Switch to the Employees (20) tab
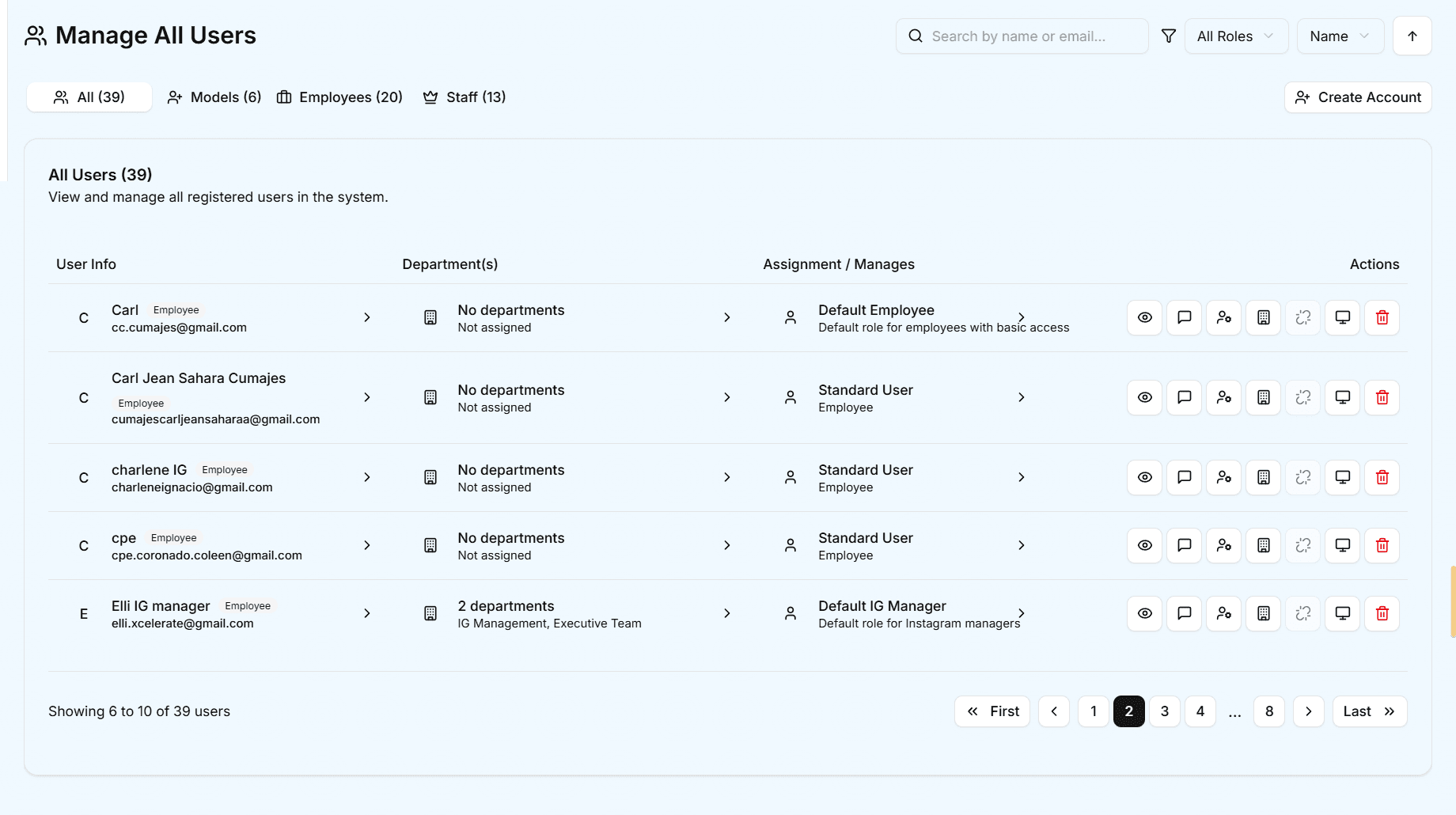1456x815 pixels. [339, 97]
